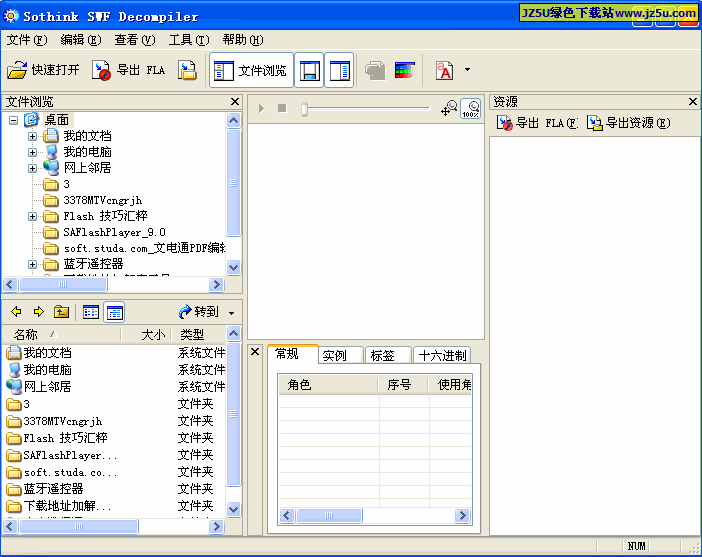Sort by the 名称 column header

pyautogui.click(x=62, y=334)
